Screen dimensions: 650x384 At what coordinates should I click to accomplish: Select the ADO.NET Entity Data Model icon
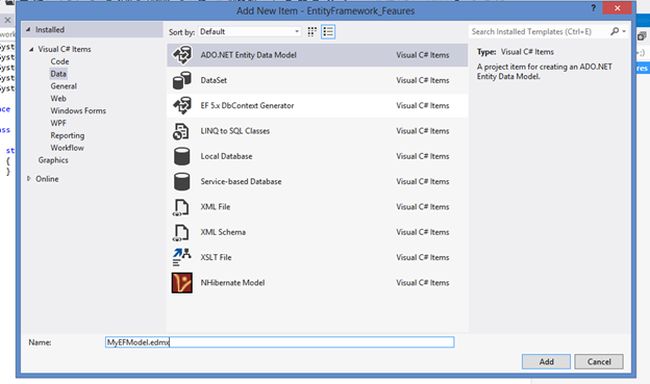pyautogui.click(x=182, y=55)
